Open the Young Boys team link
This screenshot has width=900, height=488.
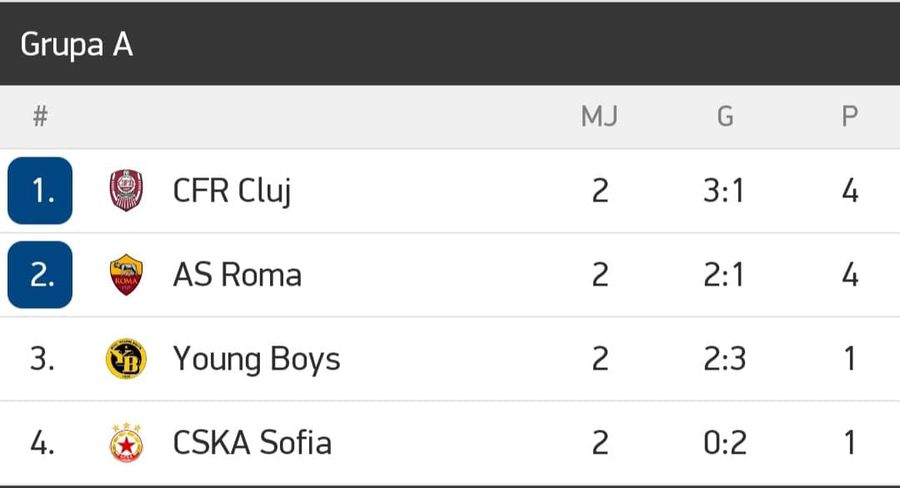coord(257,360)
